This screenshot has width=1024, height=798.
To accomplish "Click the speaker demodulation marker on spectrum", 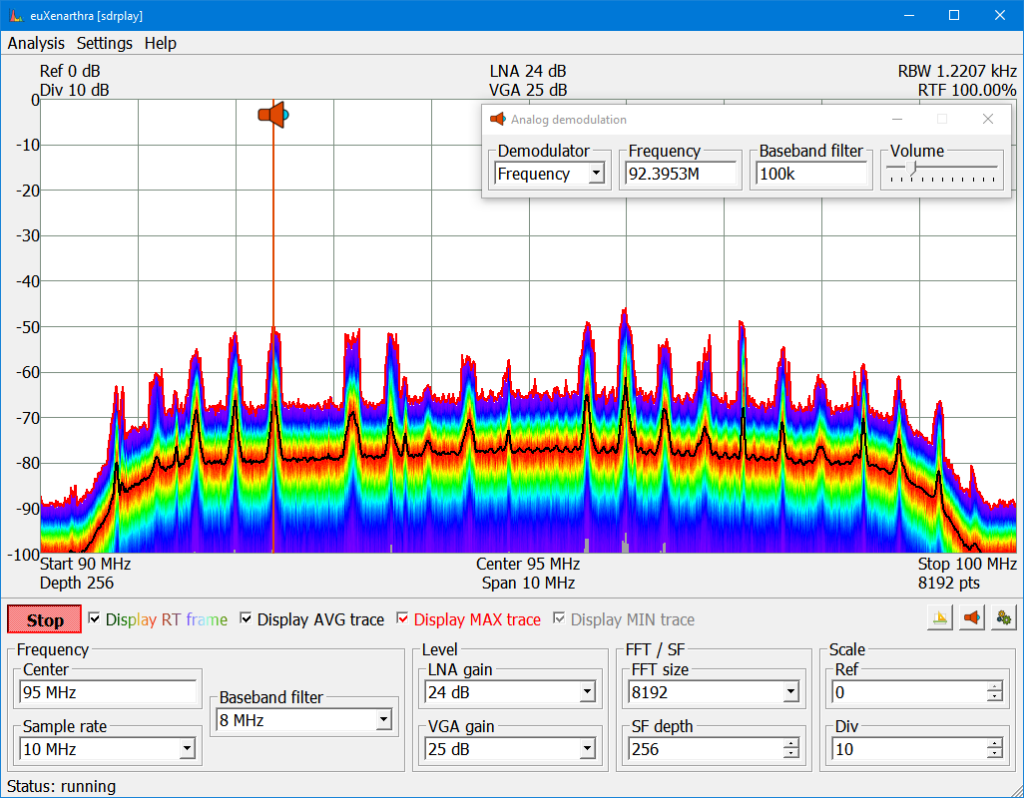I will coord(273,115).
